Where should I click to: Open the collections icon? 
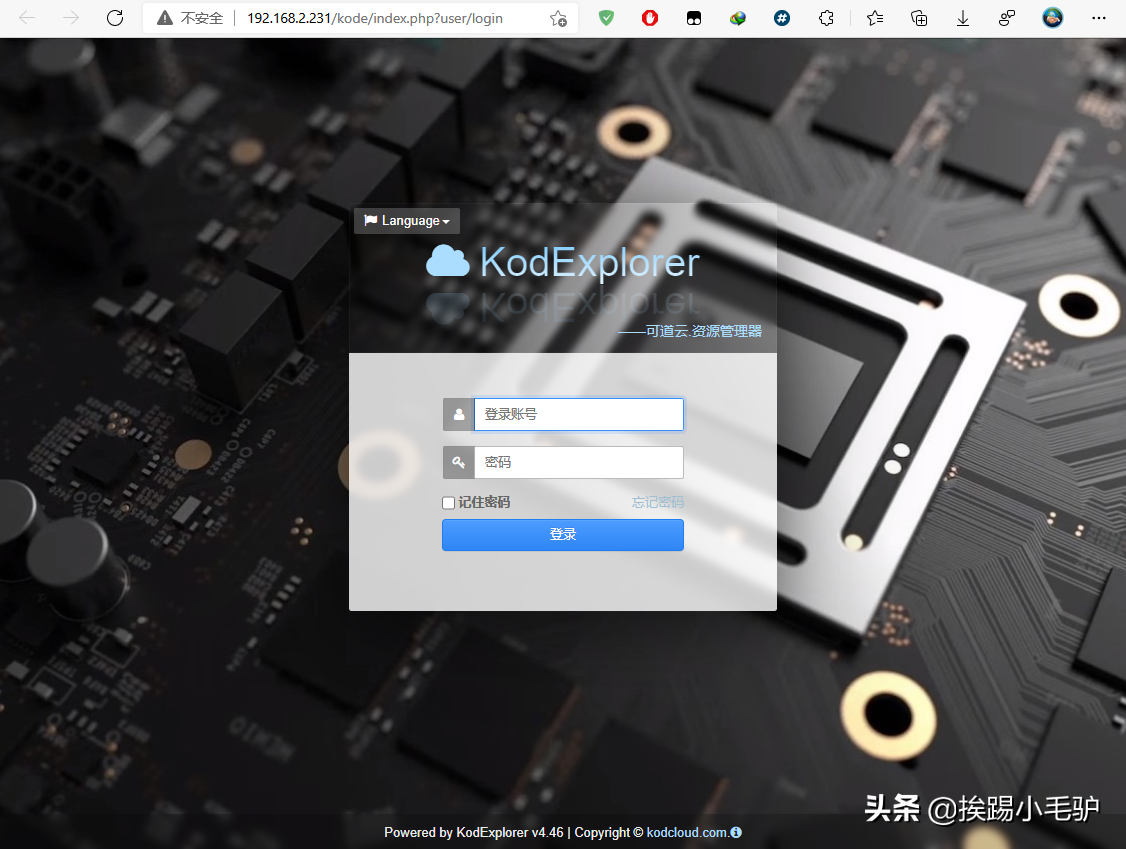coord(919,18)
